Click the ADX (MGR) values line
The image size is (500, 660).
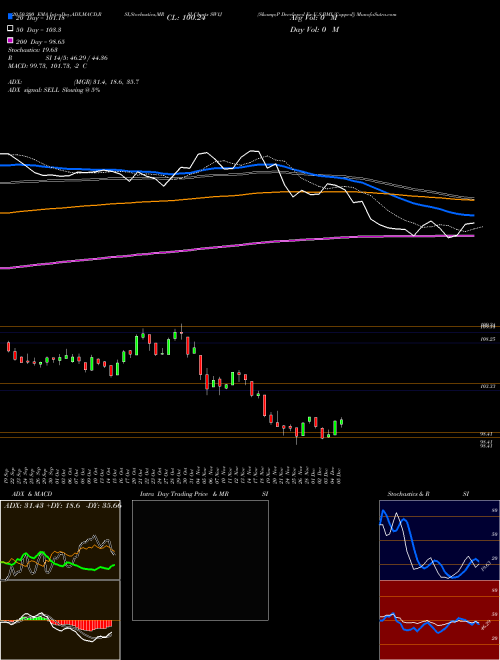click(73, 82)
